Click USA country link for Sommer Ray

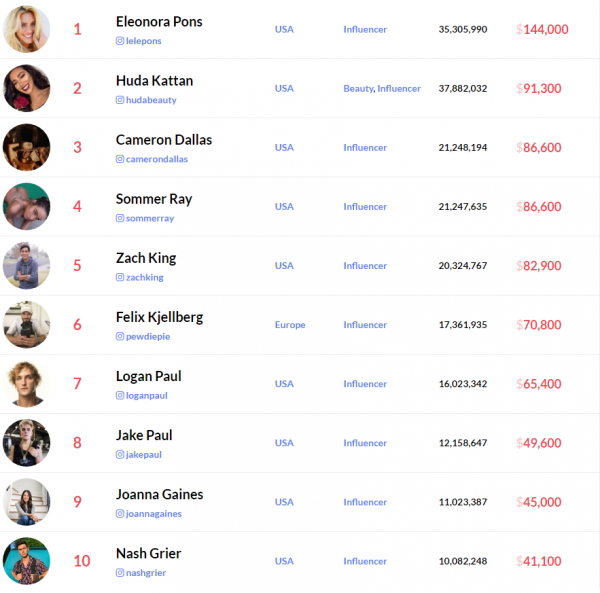pos(284,207)
